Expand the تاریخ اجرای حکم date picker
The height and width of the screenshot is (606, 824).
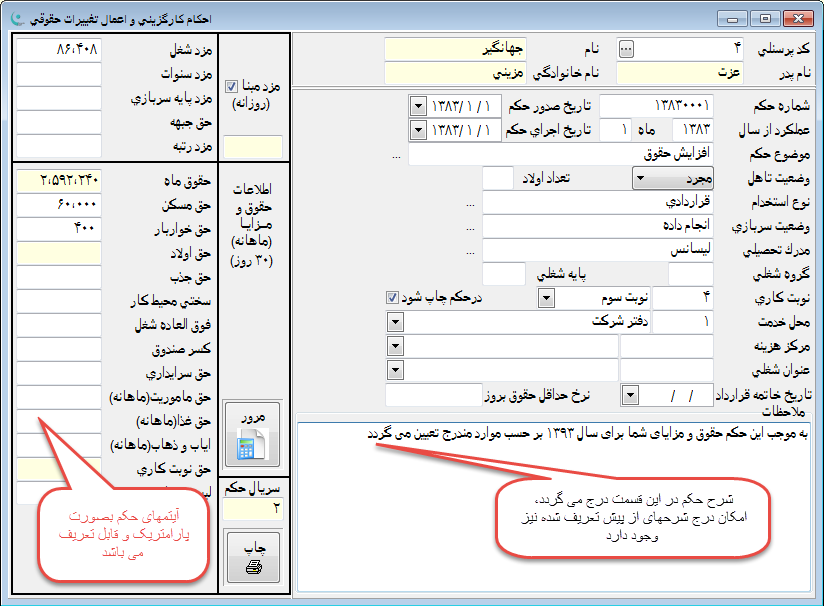[417, 130]
